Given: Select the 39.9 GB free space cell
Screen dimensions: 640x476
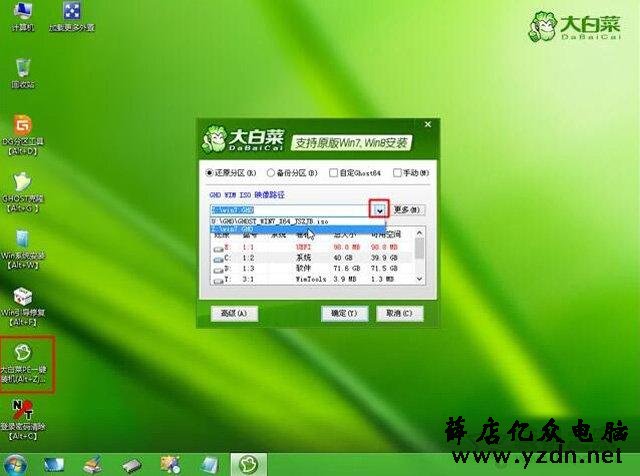Looking at the screenshot, I should [x=384, y=258].
